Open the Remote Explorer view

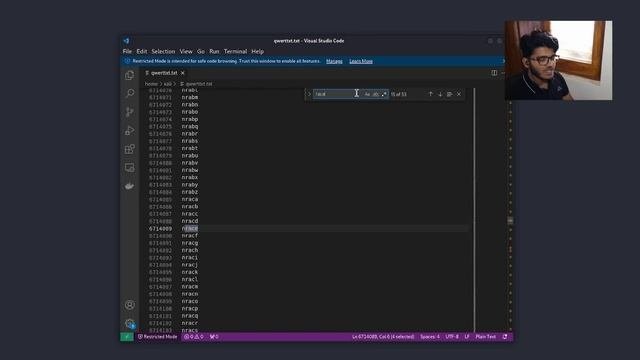129,167
